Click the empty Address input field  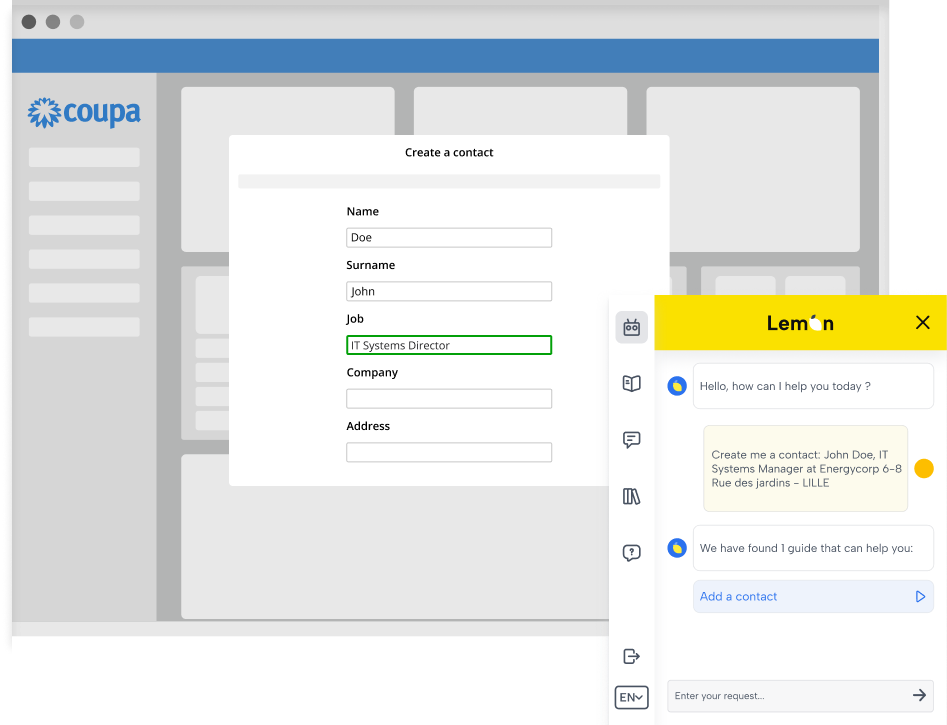tap(449, 453)
